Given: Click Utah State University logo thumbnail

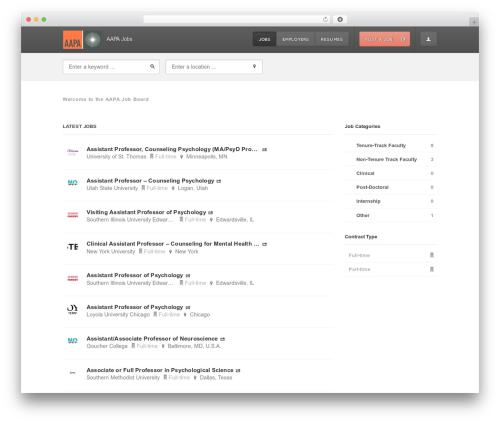Looking at the screenshot, I should point(73,183).
